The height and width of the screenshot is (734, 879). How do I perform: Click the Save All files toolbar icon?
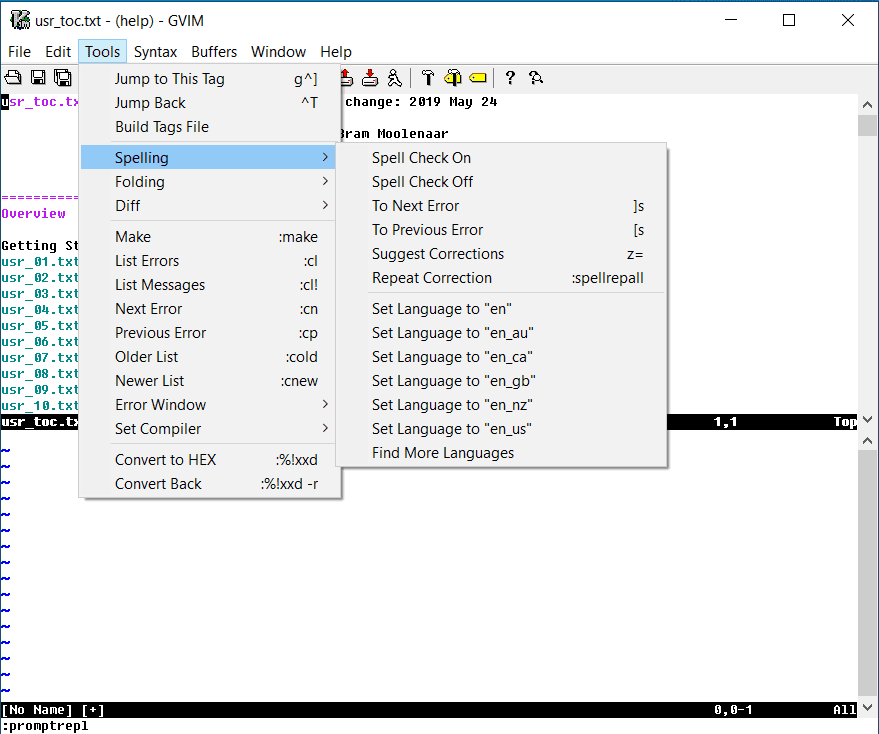[x=62, y=77]
